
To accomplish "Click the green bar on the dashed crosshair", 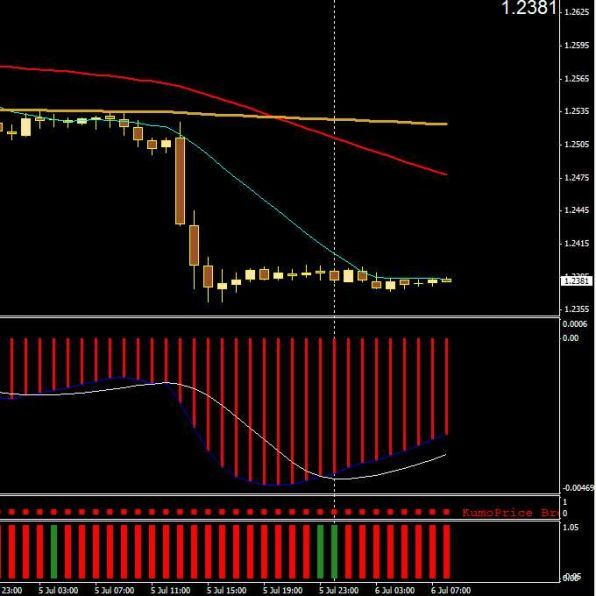I will pyautogui.click(x=334, y=552).
